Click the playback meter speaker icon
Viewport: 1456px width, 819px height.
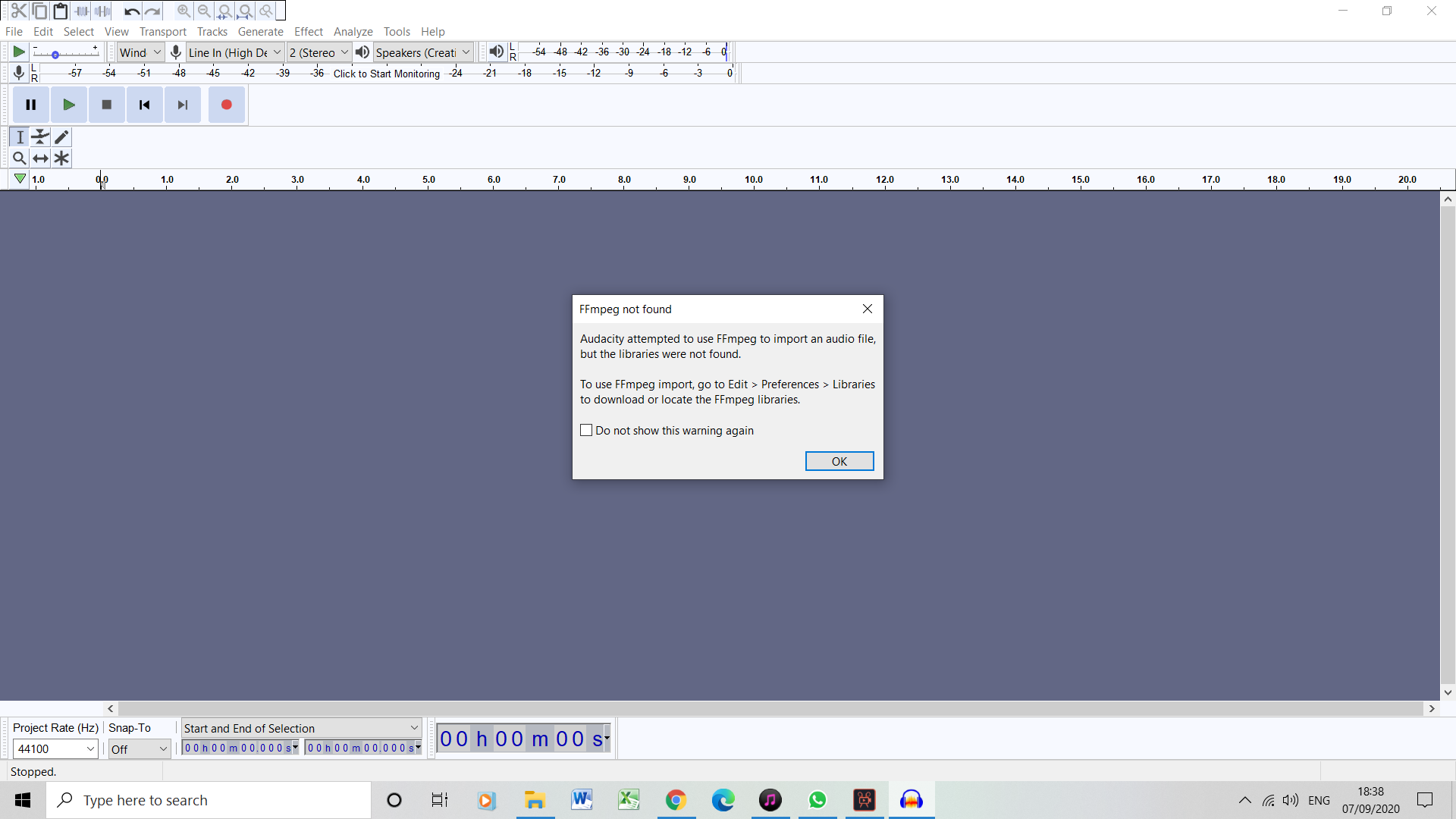(x=496, y=52)
